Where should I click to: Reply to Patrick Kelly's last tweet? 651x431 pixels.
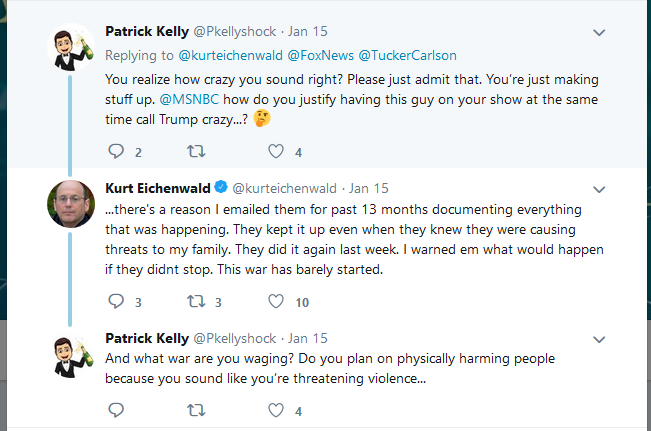pyautogui.click(x=116, y=410)
